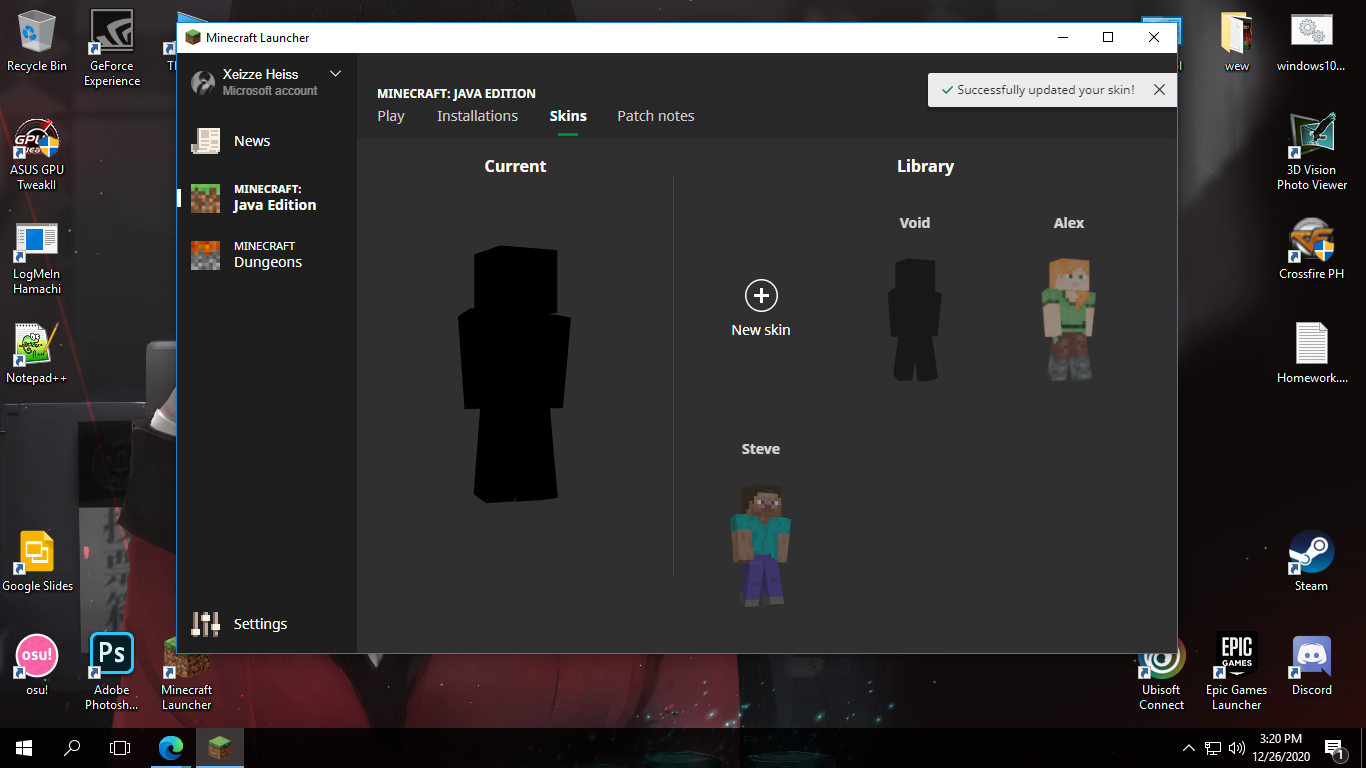Dismiss the skin updated notification
Image resolution: width=1366 pixels, height=768 pixels.
coord(1159,90)
